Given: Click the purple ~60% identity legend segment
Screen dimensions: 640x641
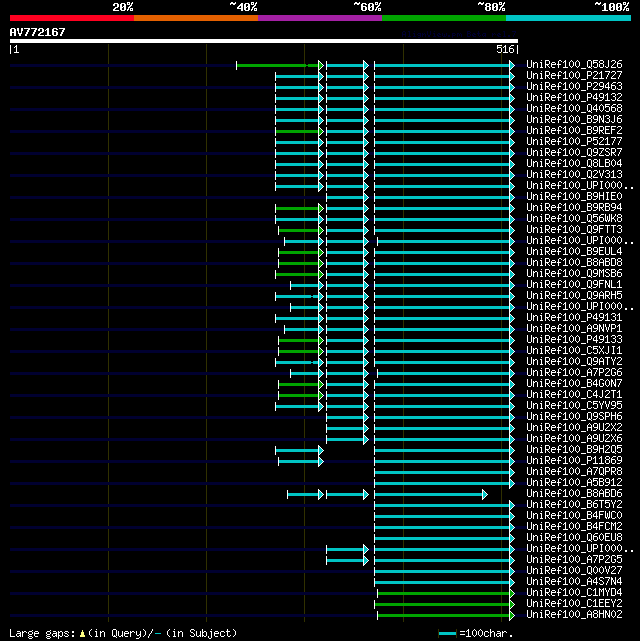Looking at the screenshot, I should pos(320,18).
